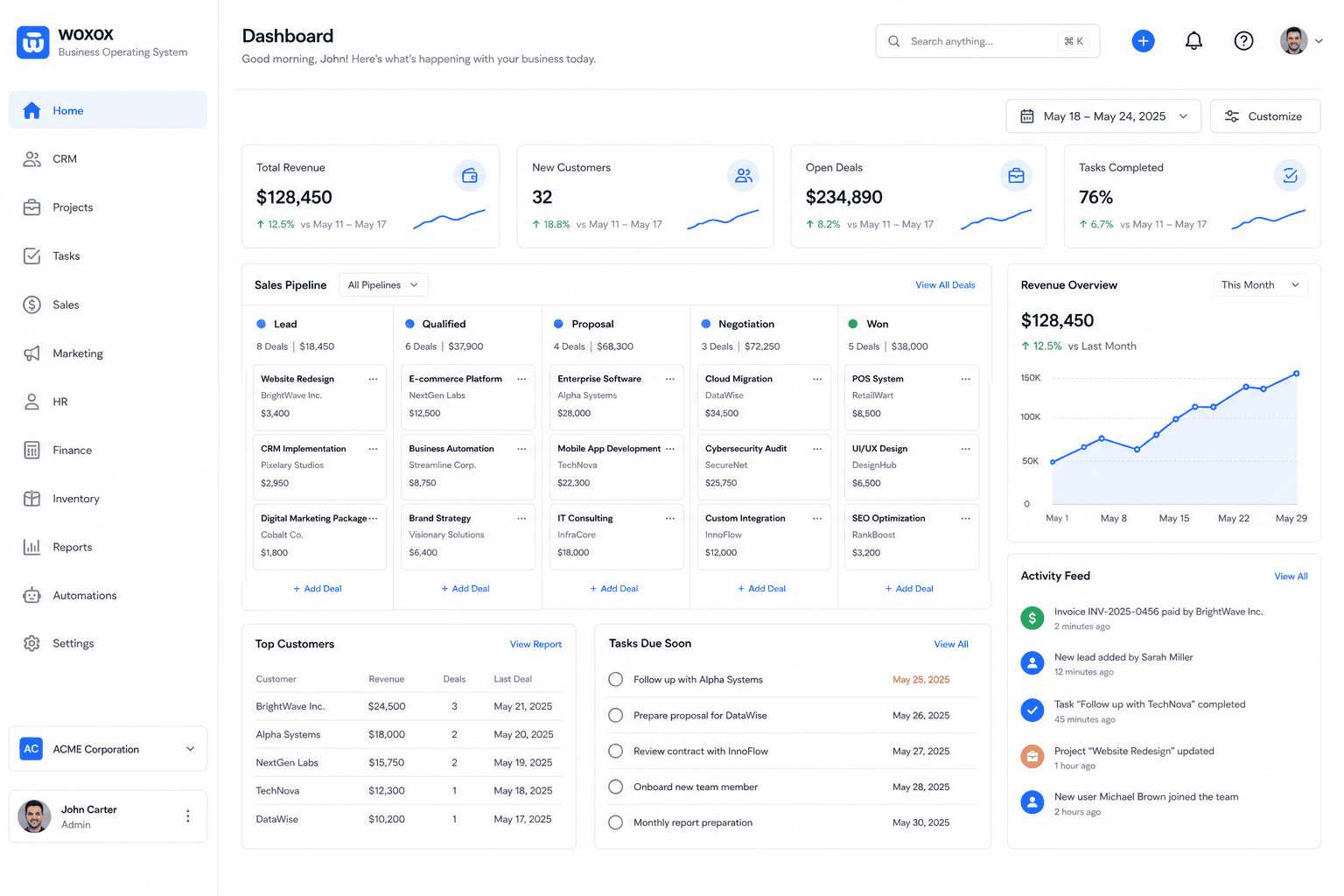Click the Customize button
The width and height of the screenshot is (1344, 896).
pyautogui.click(x=1265, y=116)
